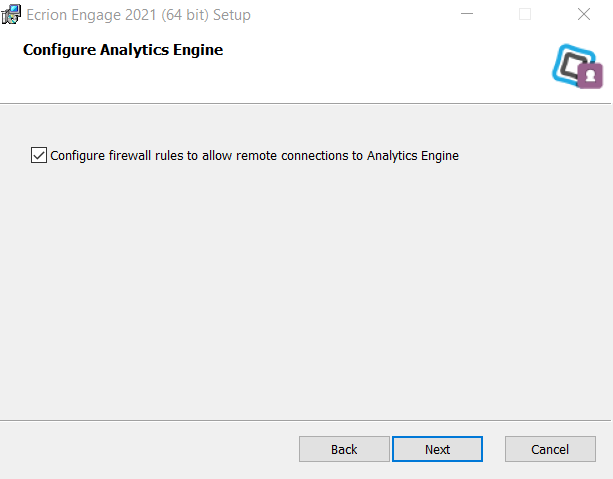Click the Ecrion Engage 2021 Setup title
613x479 pixels.
coord(138,15)
